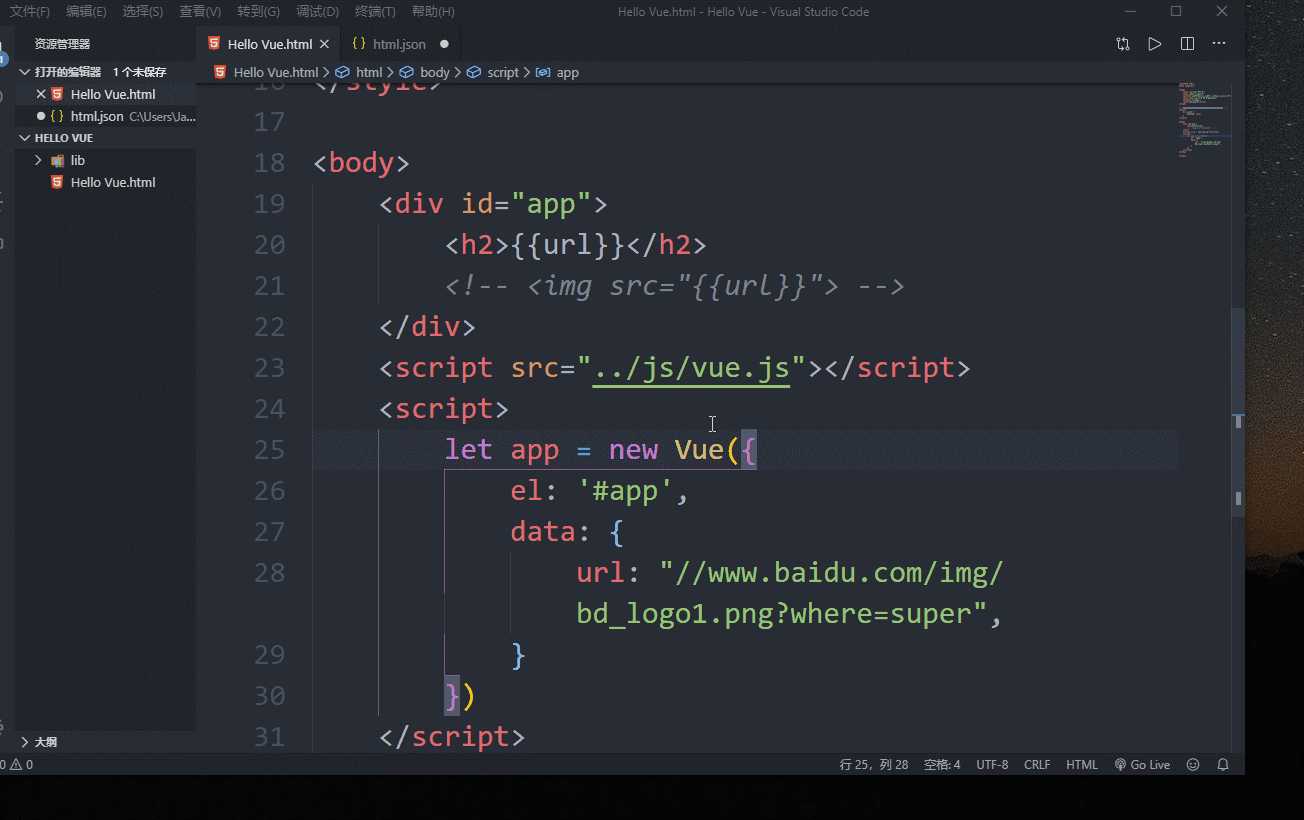
Task: Close Hello Vue.html in open editors list
Action: (x=41, y=94)
